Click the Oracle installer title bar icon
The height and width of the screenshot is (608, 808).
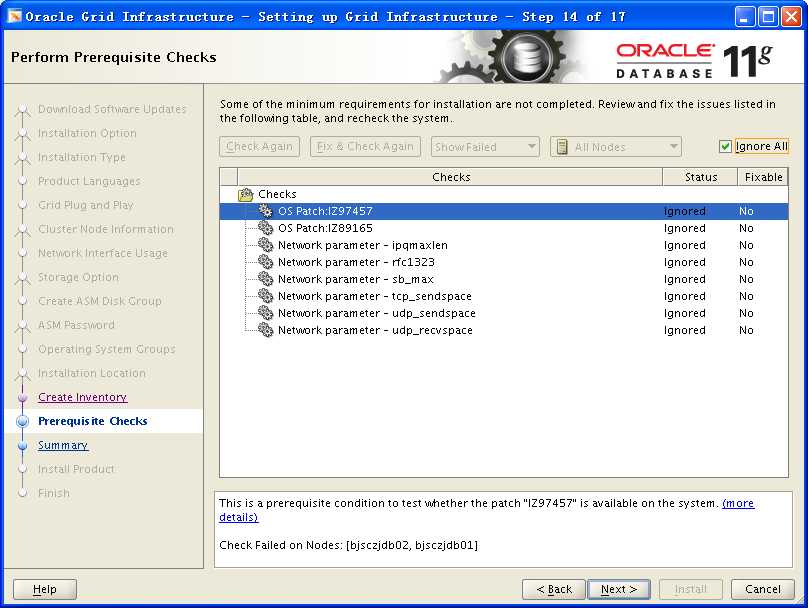click(x=14, y=16)
